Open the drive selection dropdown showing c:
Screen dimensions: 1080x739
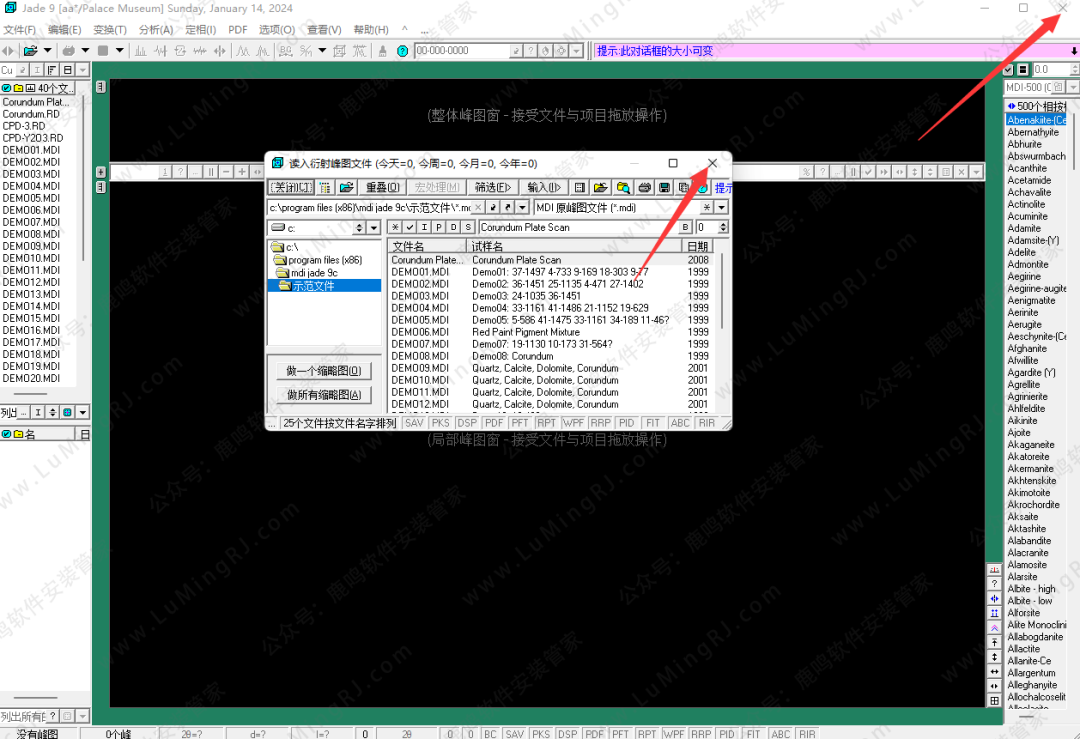click(x=374, y=228)
